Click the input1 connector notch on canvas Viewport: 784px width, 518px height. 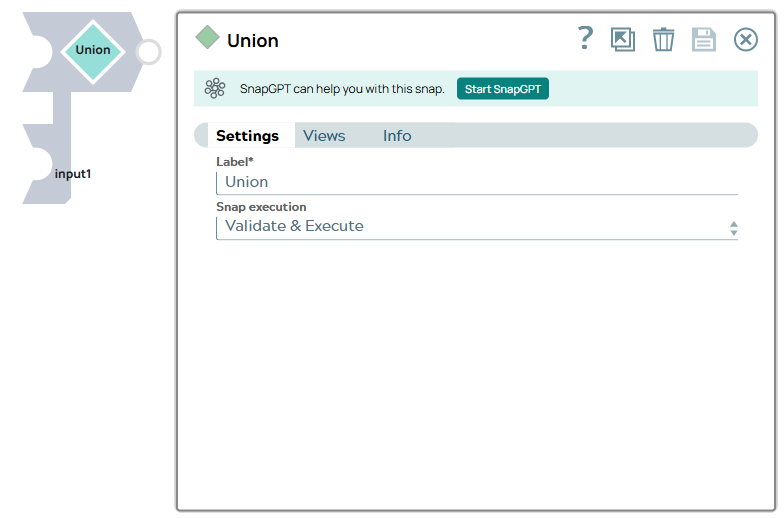[x=36, y=165]
